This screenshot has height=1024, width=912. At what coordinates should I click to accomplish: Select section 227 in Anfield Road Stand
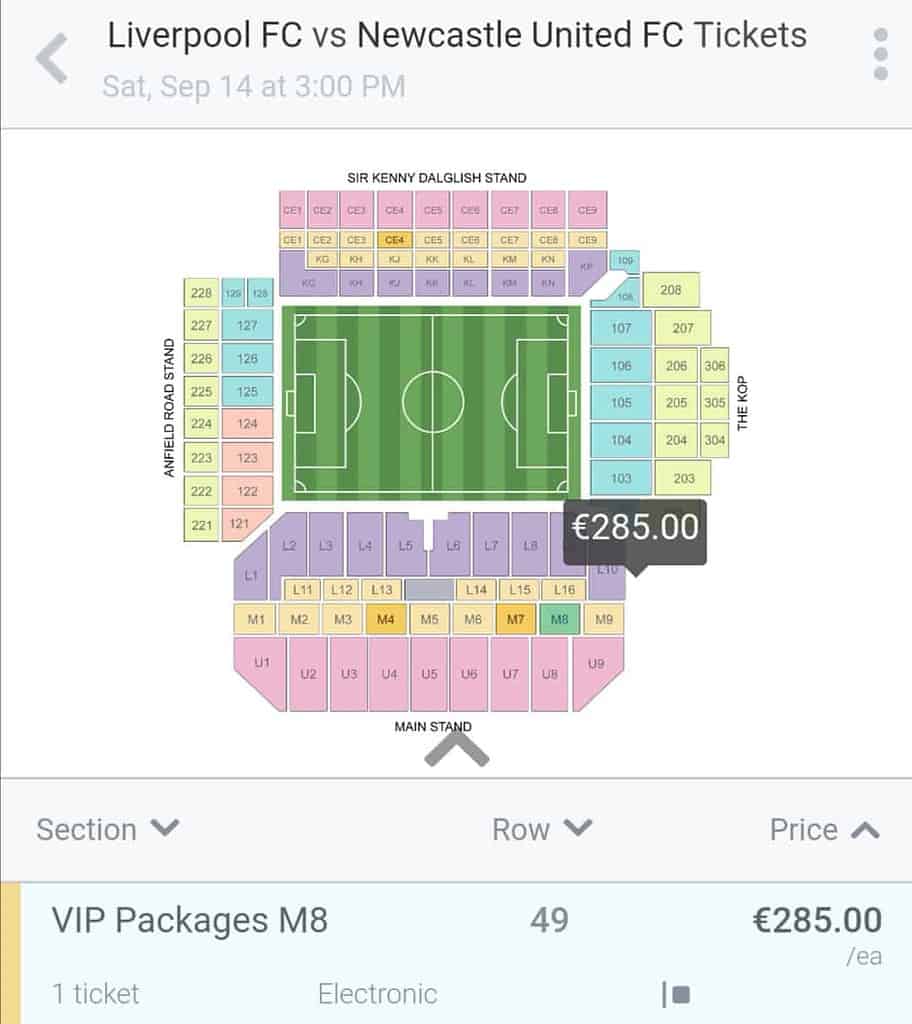(x=201, y=325)
